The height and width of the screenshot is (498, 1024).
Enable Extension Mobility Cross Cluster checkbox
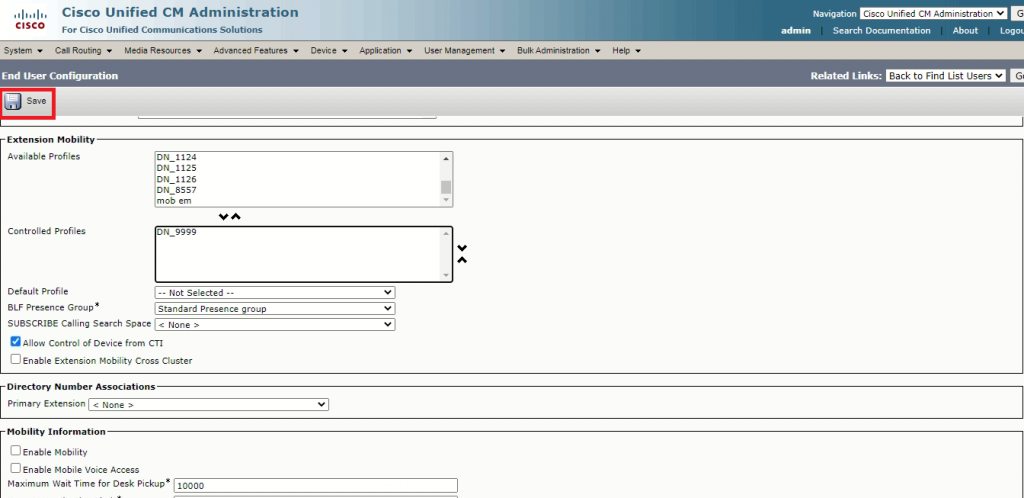15,359
